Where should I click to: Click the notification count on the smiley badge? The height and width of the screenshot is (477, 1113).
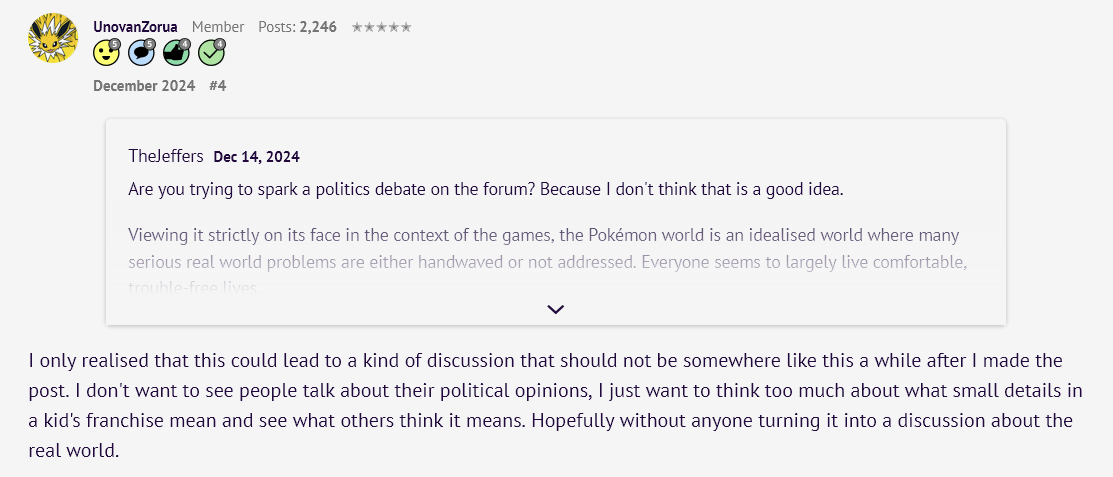pyautogui.click(x=115, y=44)
